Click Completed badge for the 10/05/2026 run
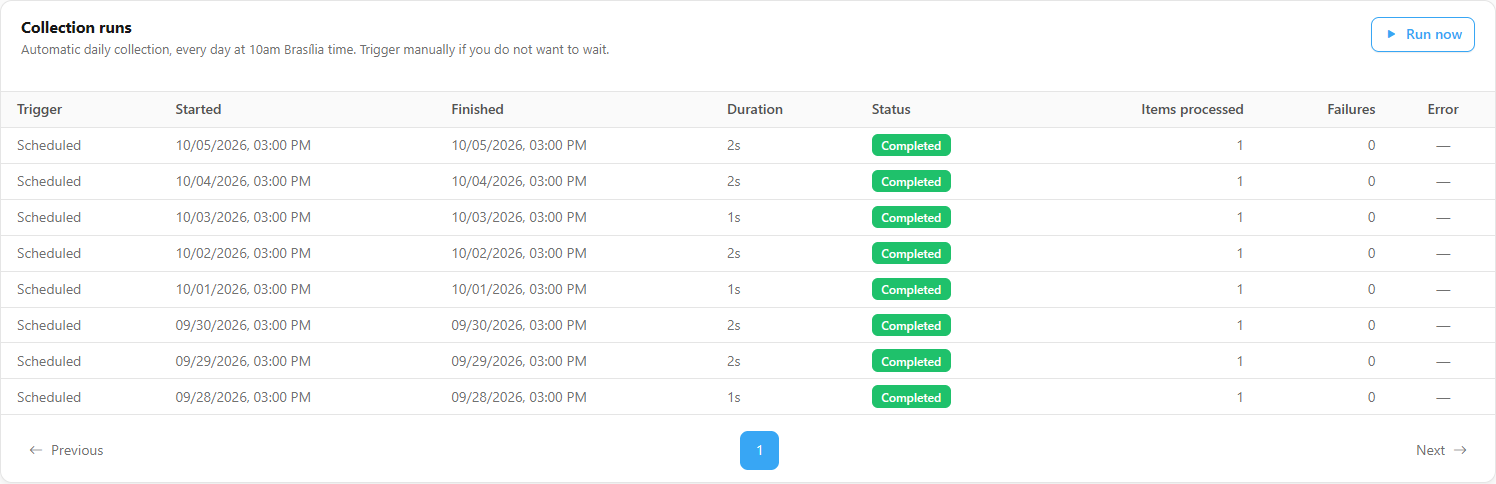The image size is (1496, 484). (x=911, y=145)
